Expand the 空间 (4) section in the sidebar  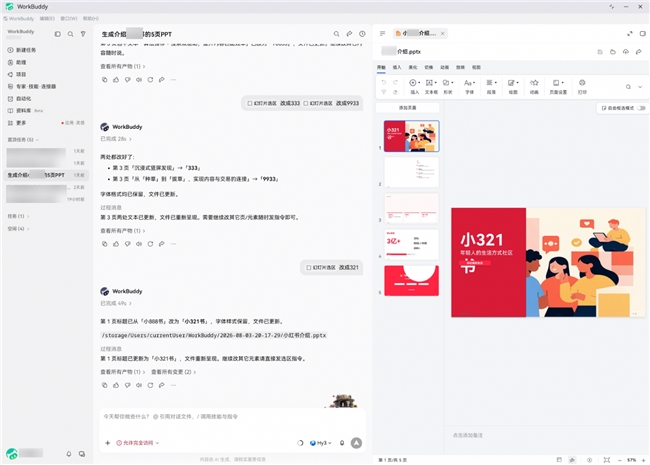tap(18, 228)
